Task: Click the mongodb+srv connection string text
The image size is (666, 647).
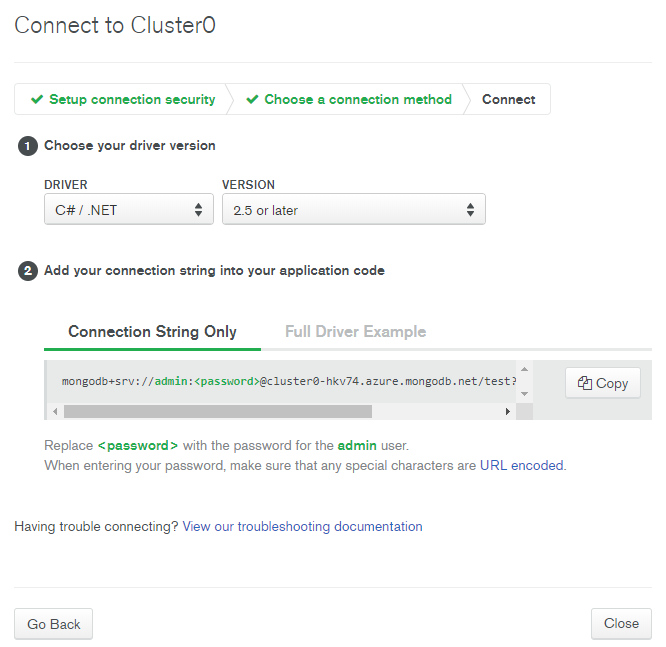Action: 289,382
